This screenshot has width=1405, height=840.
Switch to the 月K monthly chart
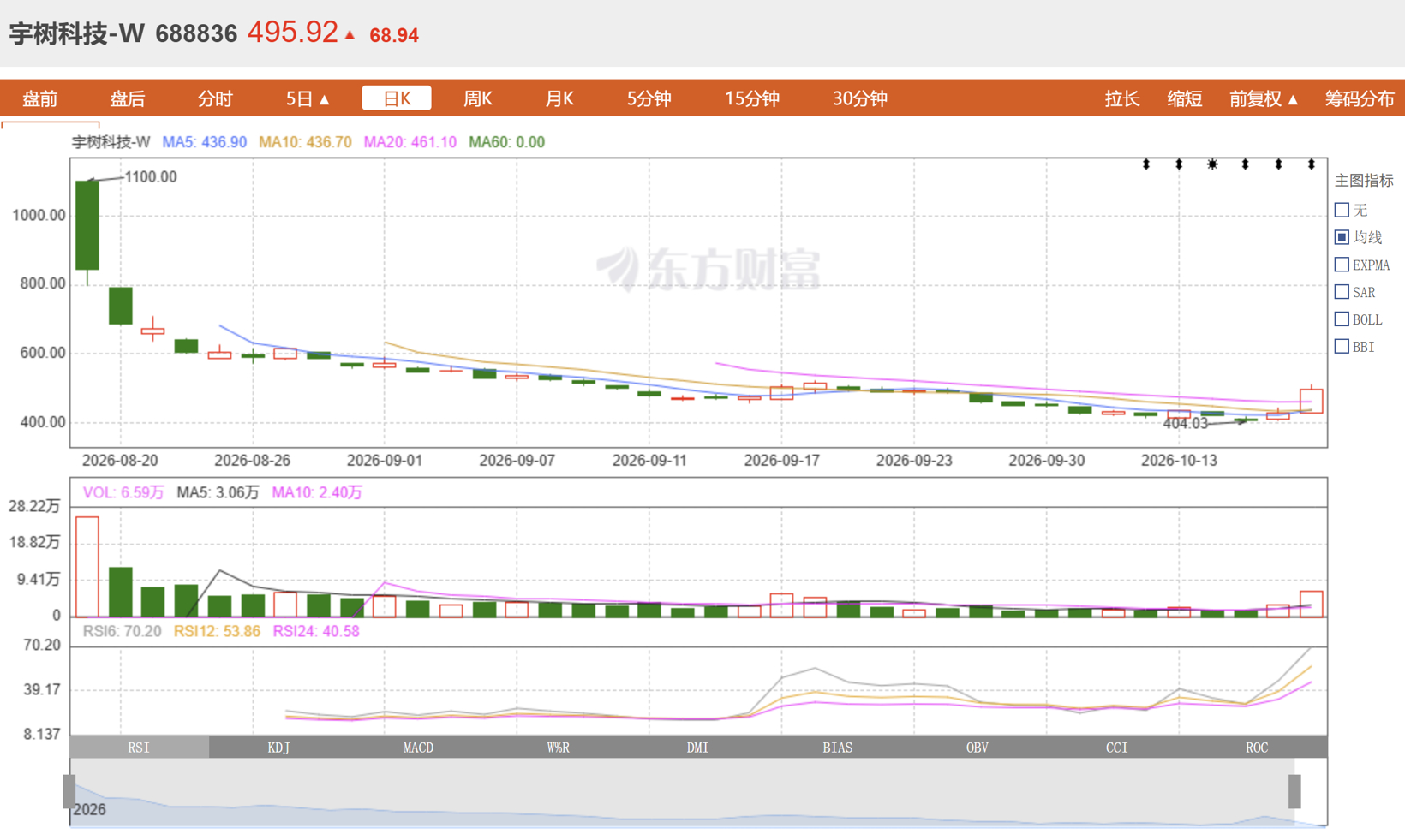559,98
